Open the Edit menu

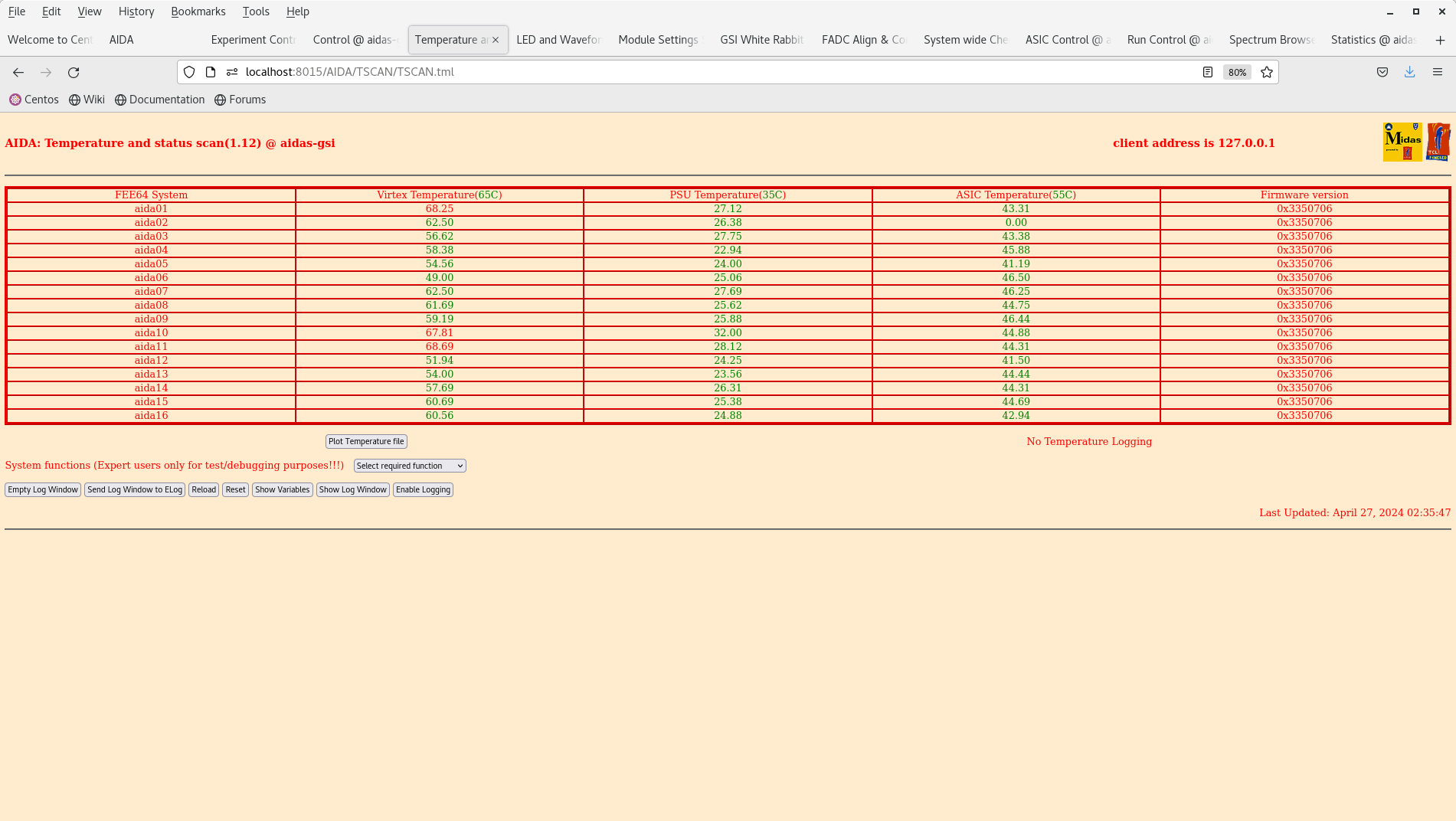tap(51, 11)
